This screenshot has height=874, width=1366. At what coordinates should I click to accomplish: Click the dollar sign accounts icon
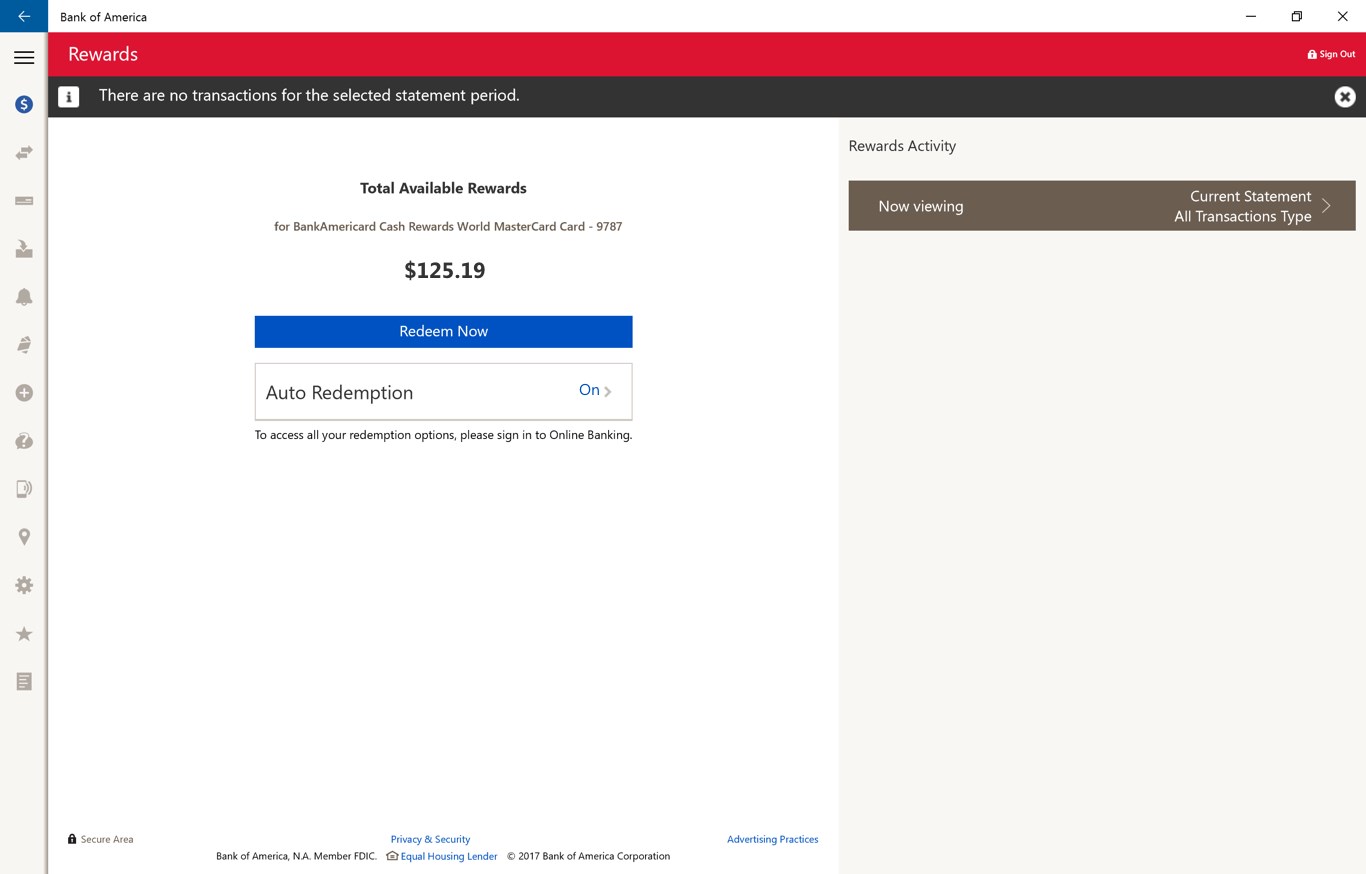coord(24,104)
